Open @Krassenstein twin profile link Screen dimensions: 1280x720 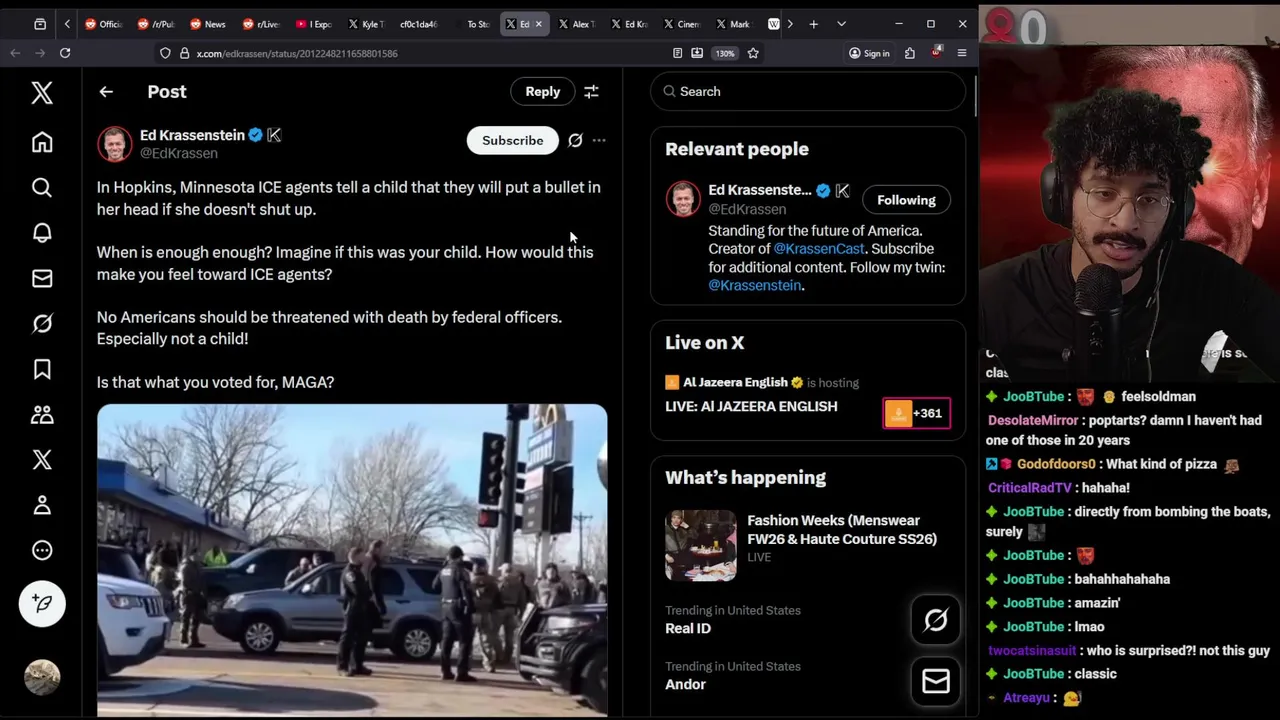tap(755, 286)
